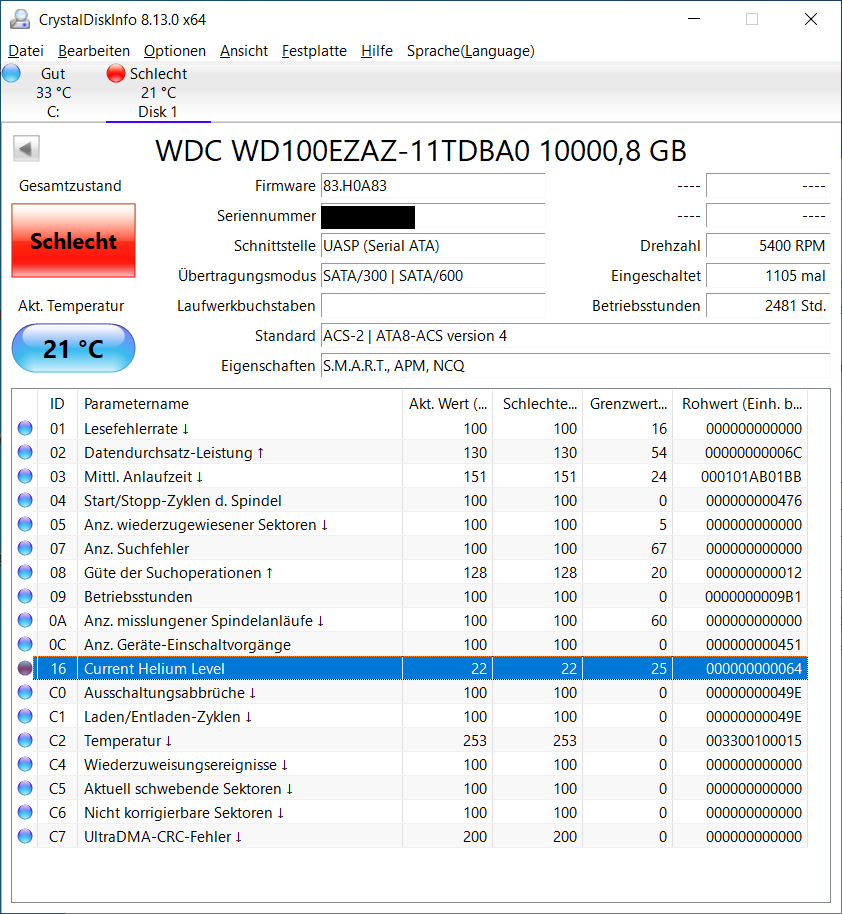842x914 pixels.
Task: Click the status dot for Ausschaltungsabbrüche row
Action: tap(25, 692)
